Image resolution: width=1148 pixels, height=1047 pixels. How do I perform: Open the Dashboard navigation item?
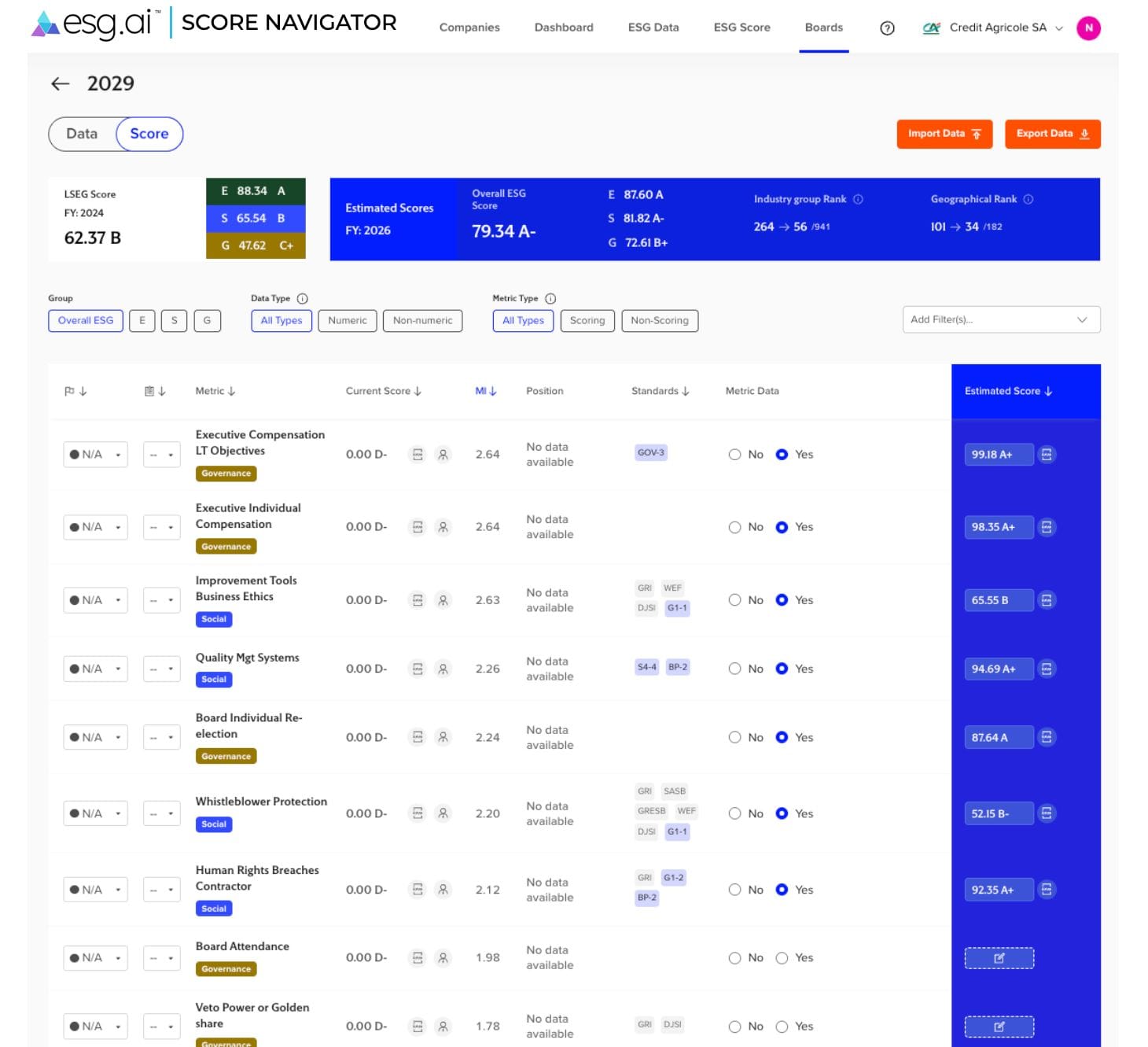(564, 28)
